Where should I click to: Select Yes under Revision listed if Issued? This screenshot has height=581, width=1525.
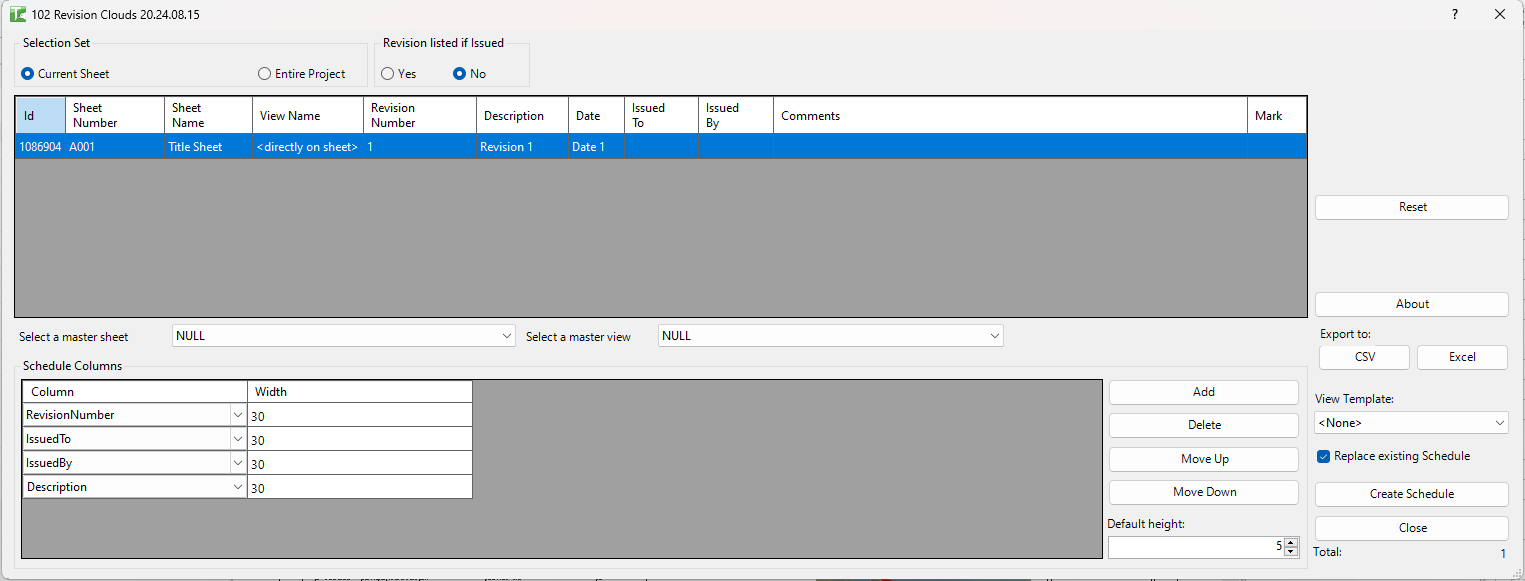387,73
